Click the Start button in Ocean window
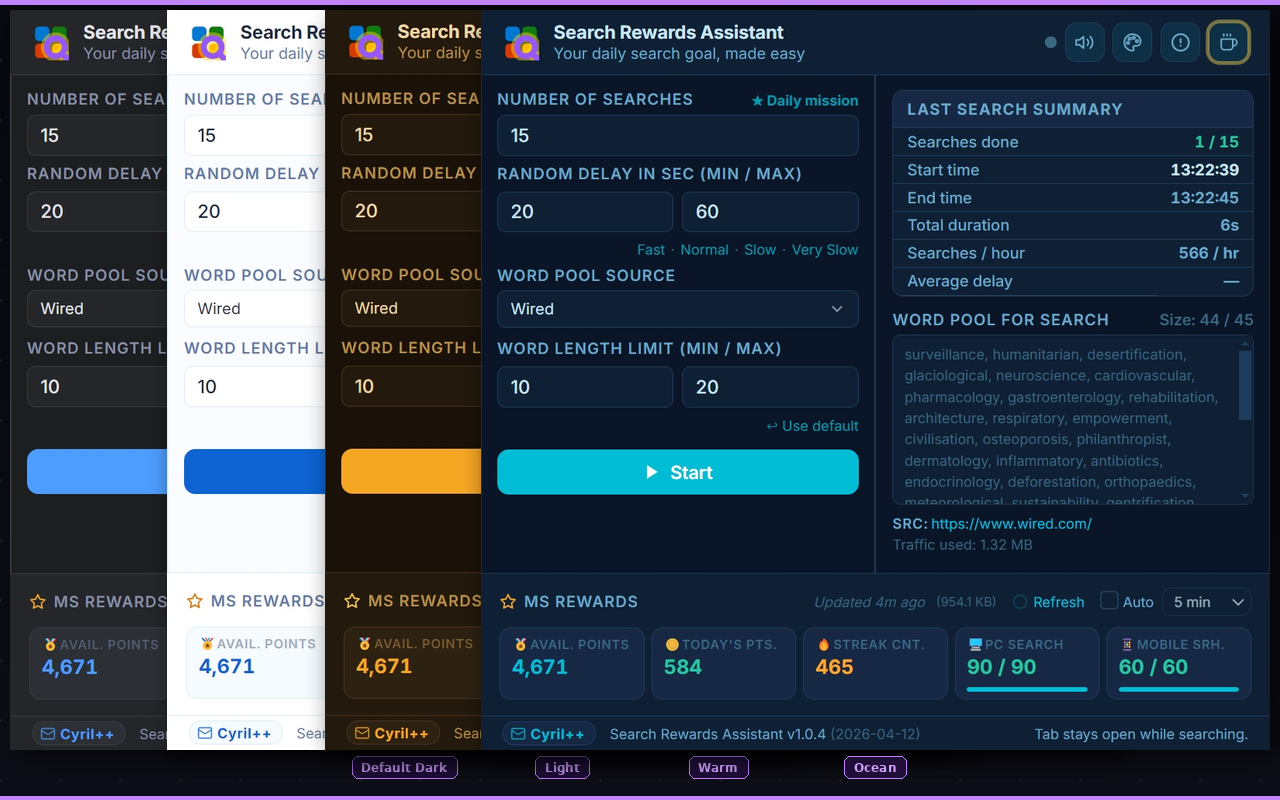This screenshot has height=800, width=1280. [678, 472]
